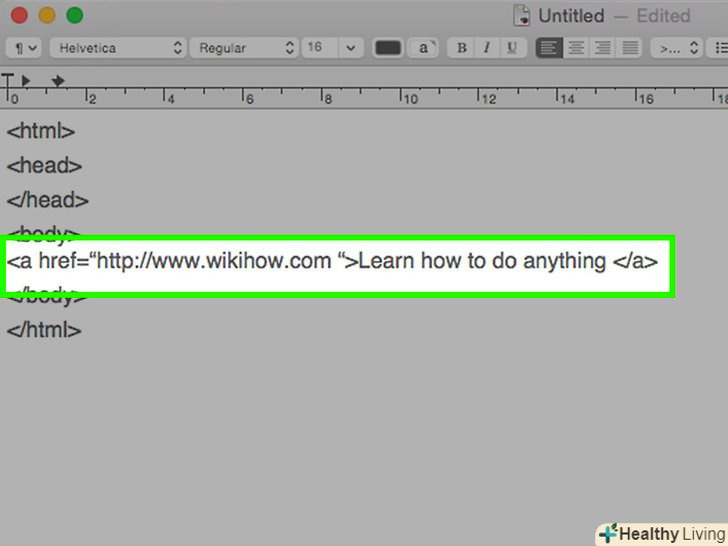Image resolution: width=728 pixels, height=546 pixels.
Task: Expand the font size dropdown arrow
Action: click(351, 48)
